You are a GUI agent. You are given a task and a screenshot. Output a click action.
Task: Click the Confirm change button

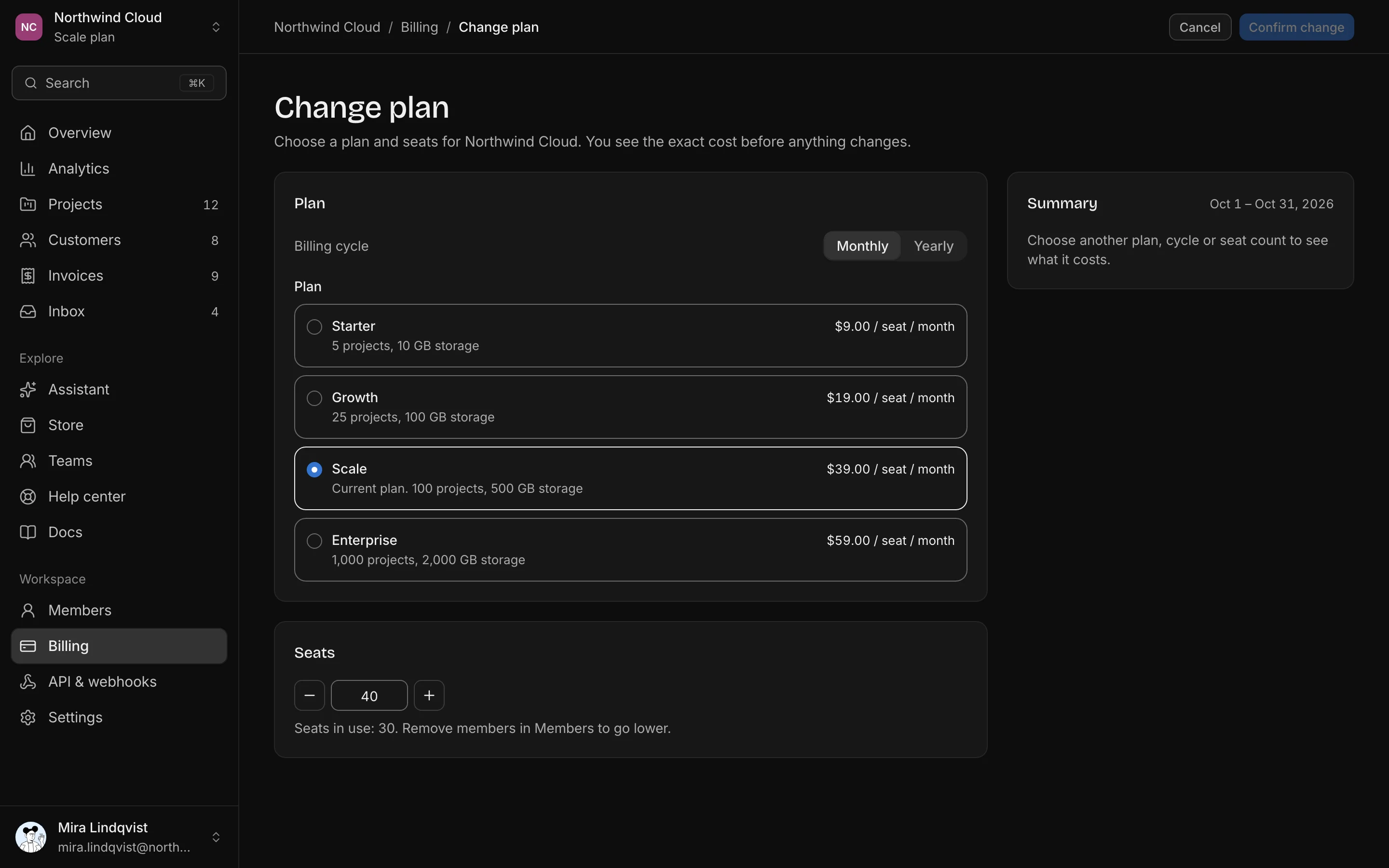click(x=1296, y=27)
